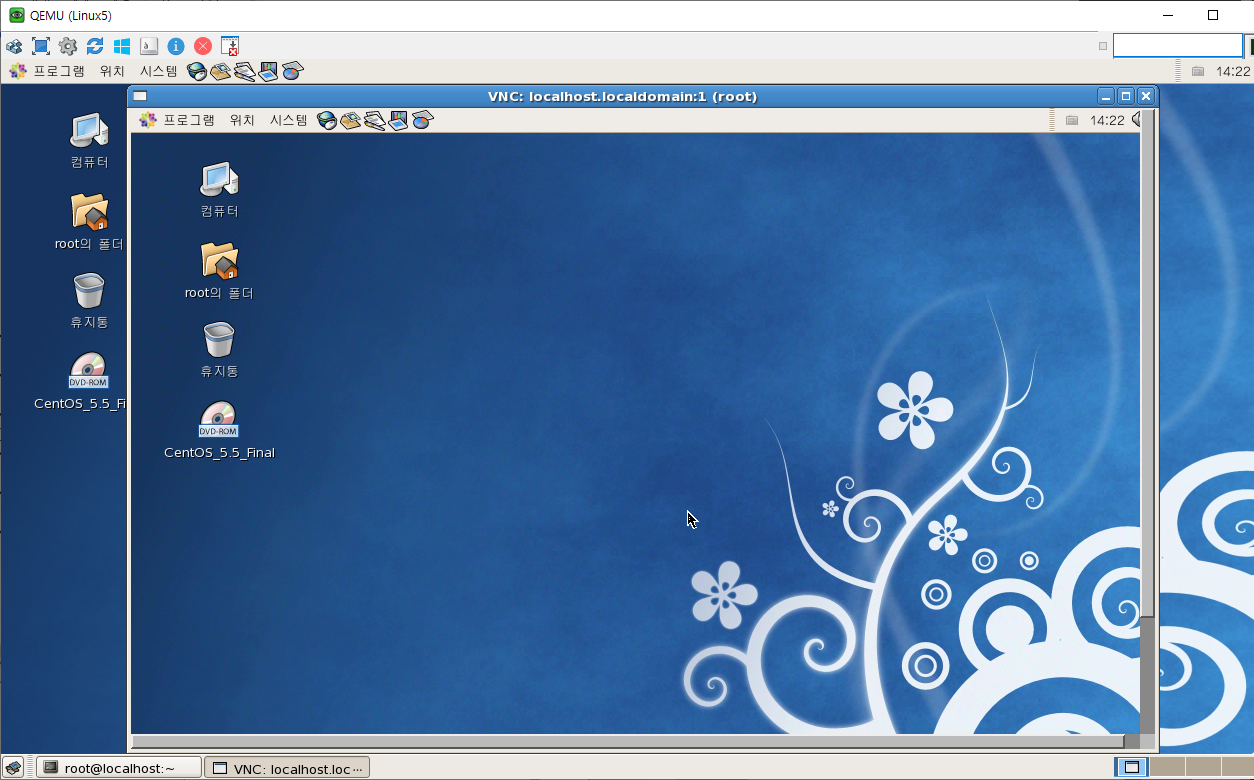Click VNC panel clock 14:22
Screen dimensions: 1254x780
click(1107, 120)
